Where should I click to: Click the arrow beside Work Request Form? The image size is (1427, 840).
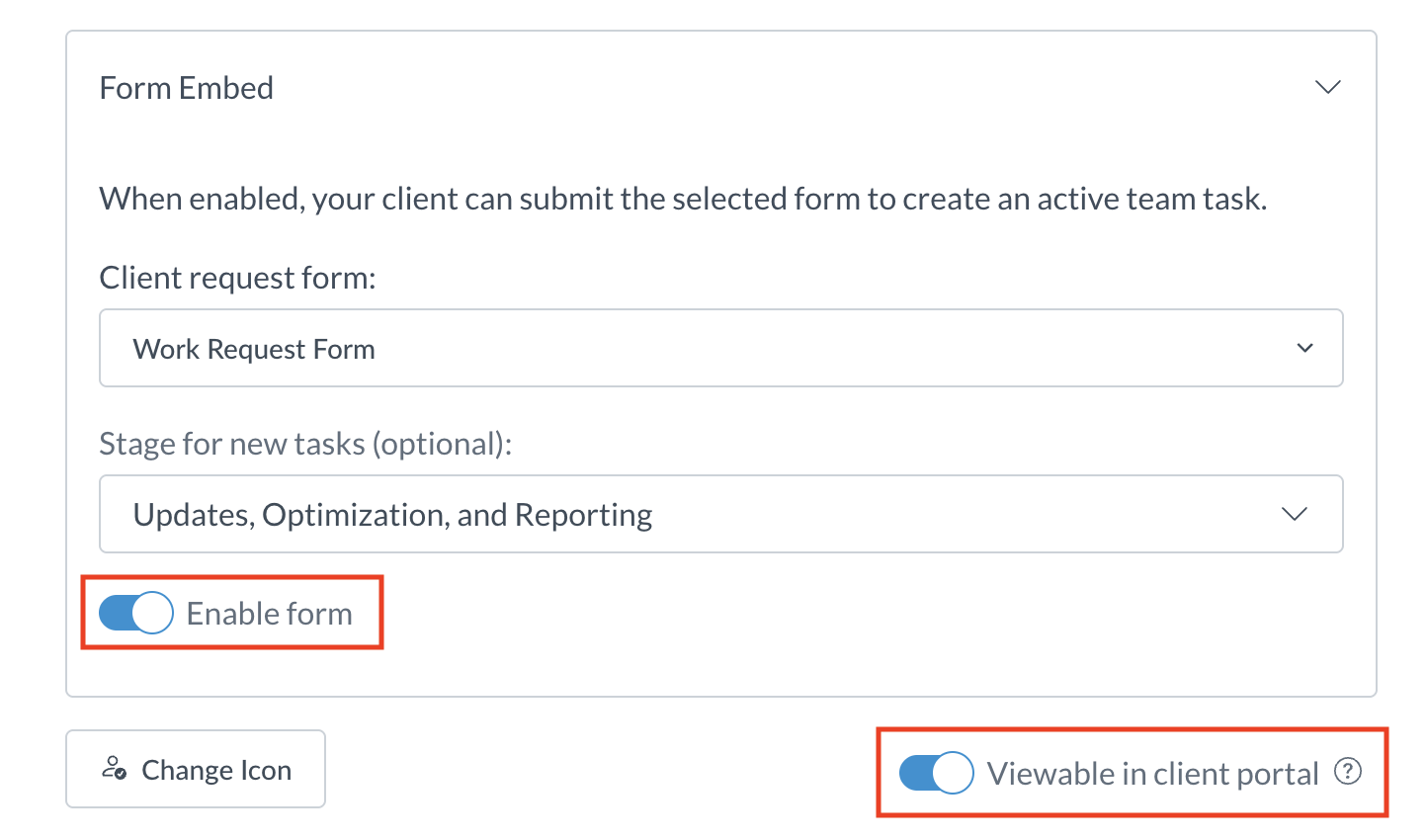click(1304, 348)
